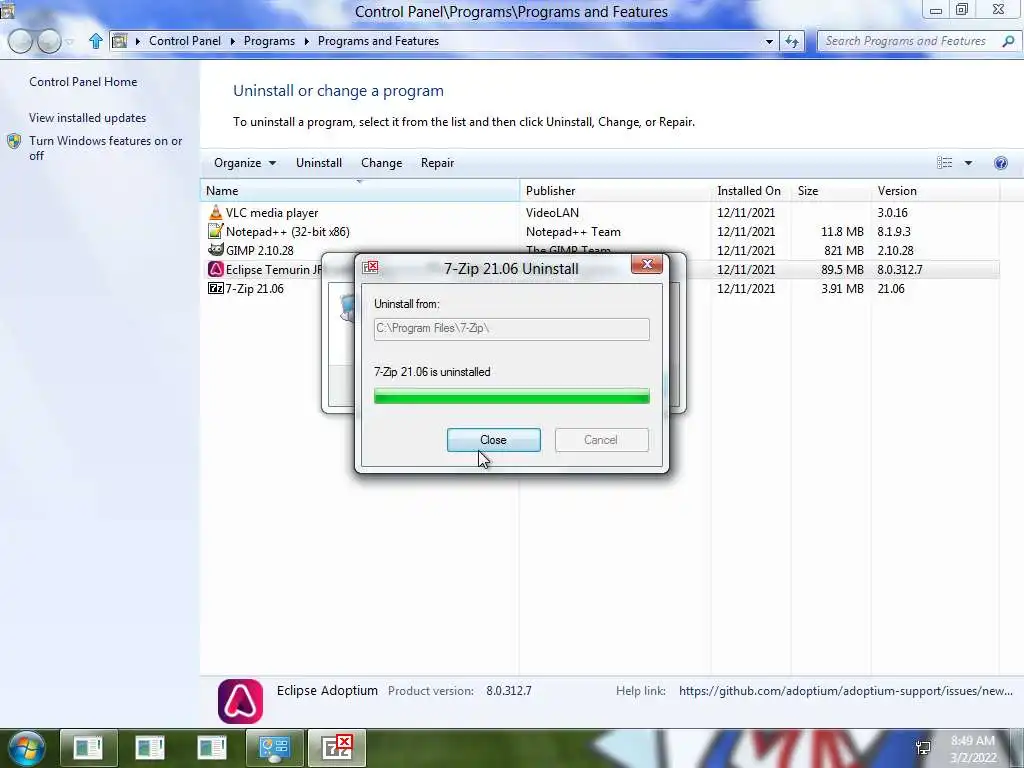Select the GIMP 2.10.28 entry

600,250
